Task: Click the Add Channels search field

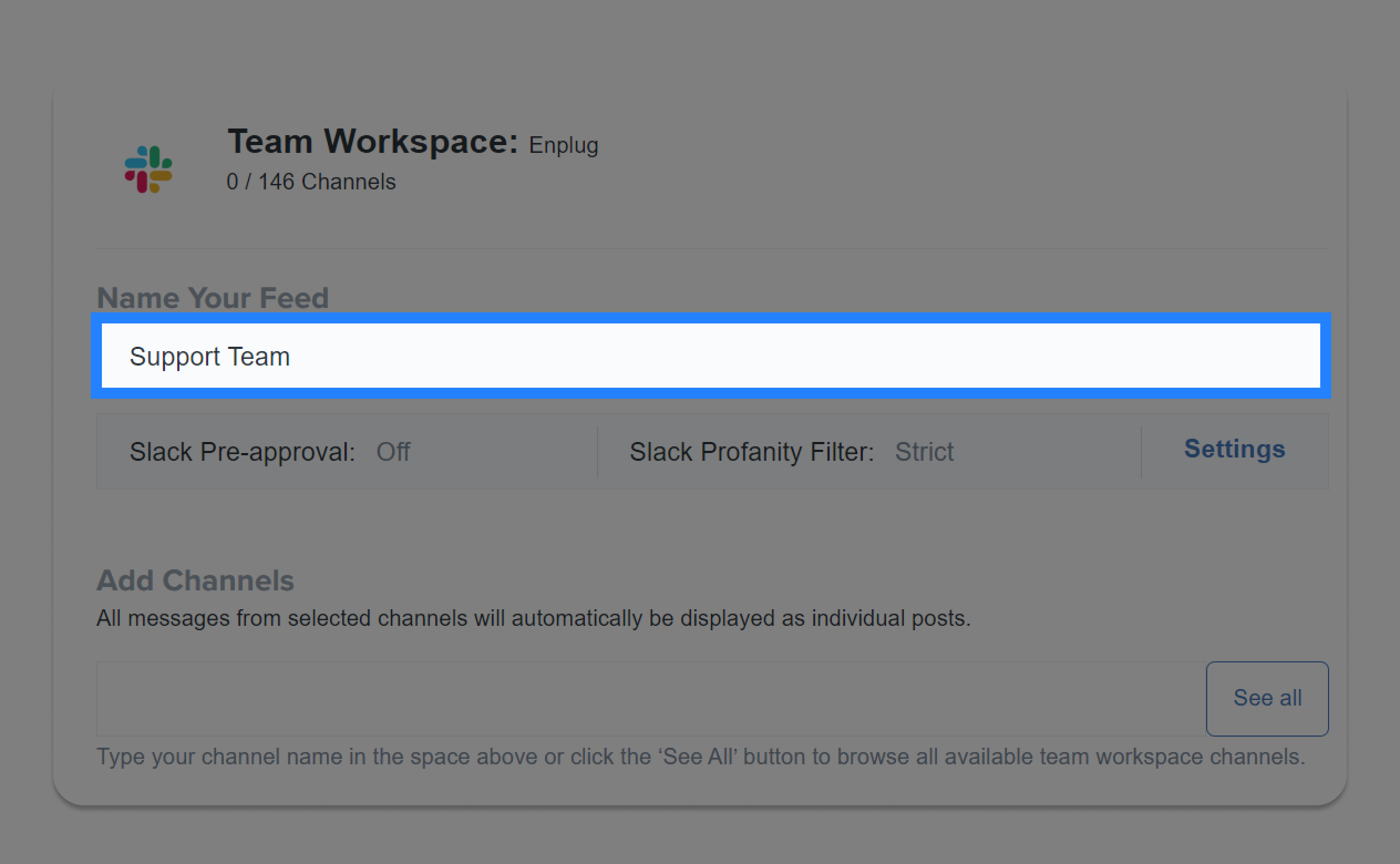Action: 651,698
